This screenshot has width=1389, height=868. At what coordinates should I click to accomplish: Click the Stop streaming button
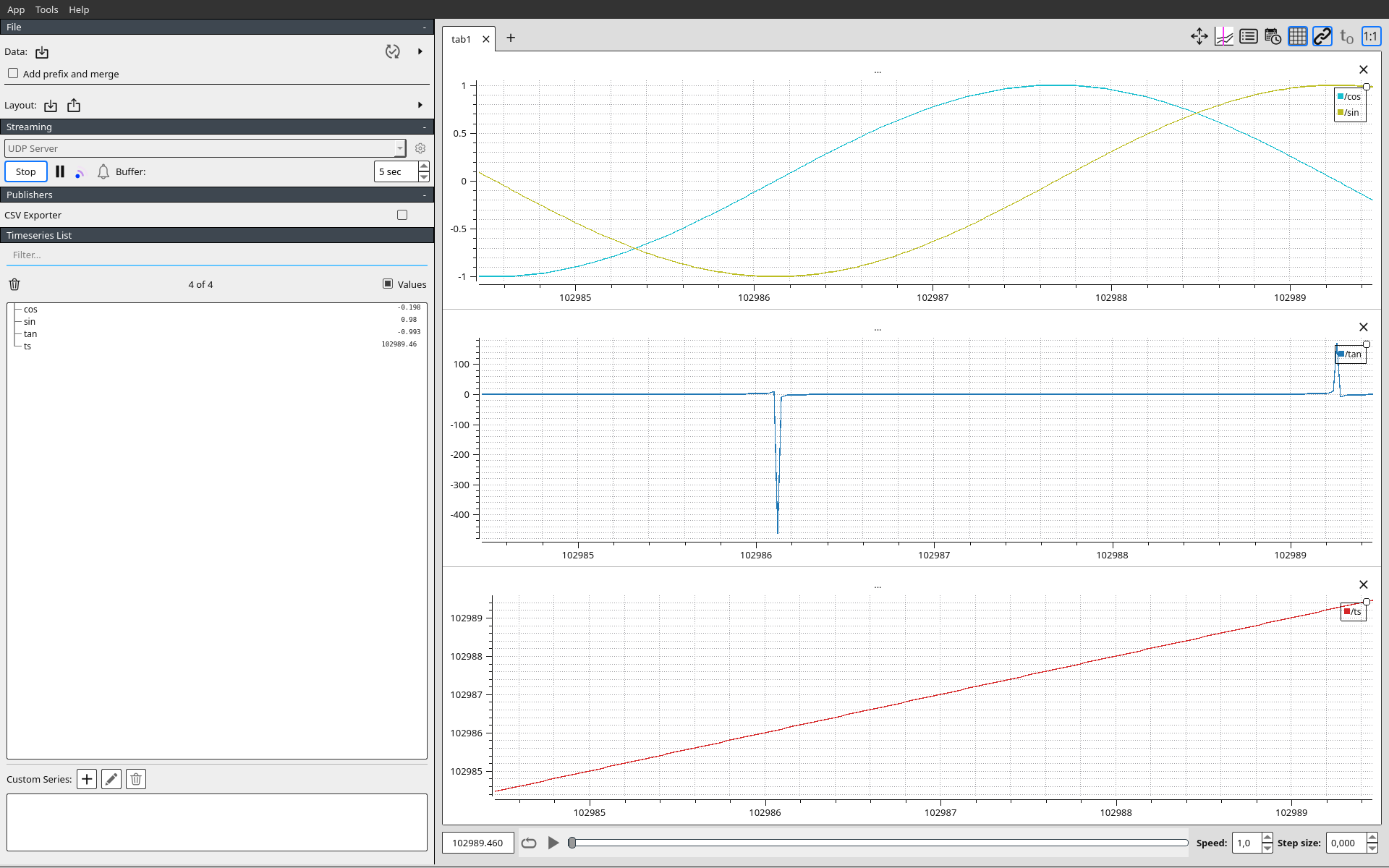26,171
